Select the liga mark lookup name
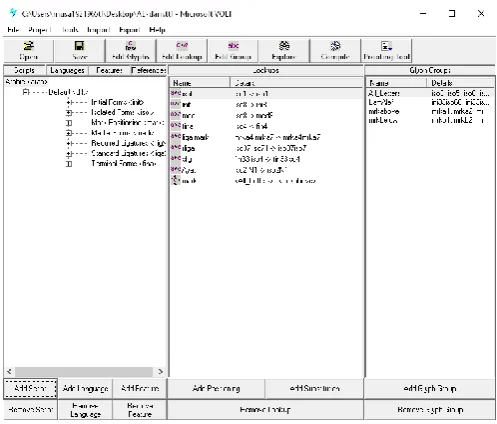 click(195, 137)
